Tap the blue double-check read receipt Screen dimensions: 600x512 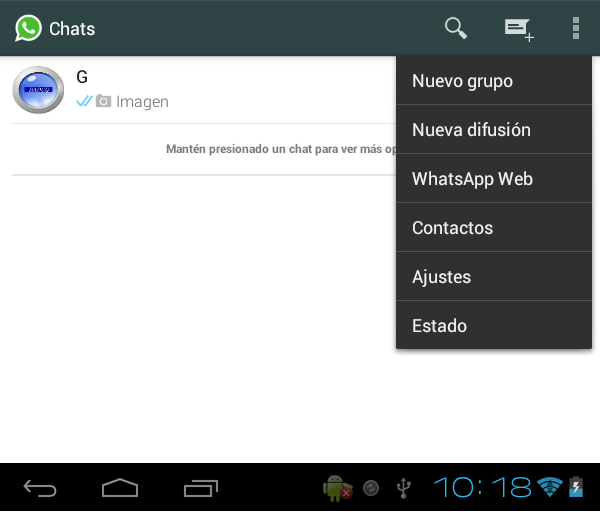[x=84, y=102]
